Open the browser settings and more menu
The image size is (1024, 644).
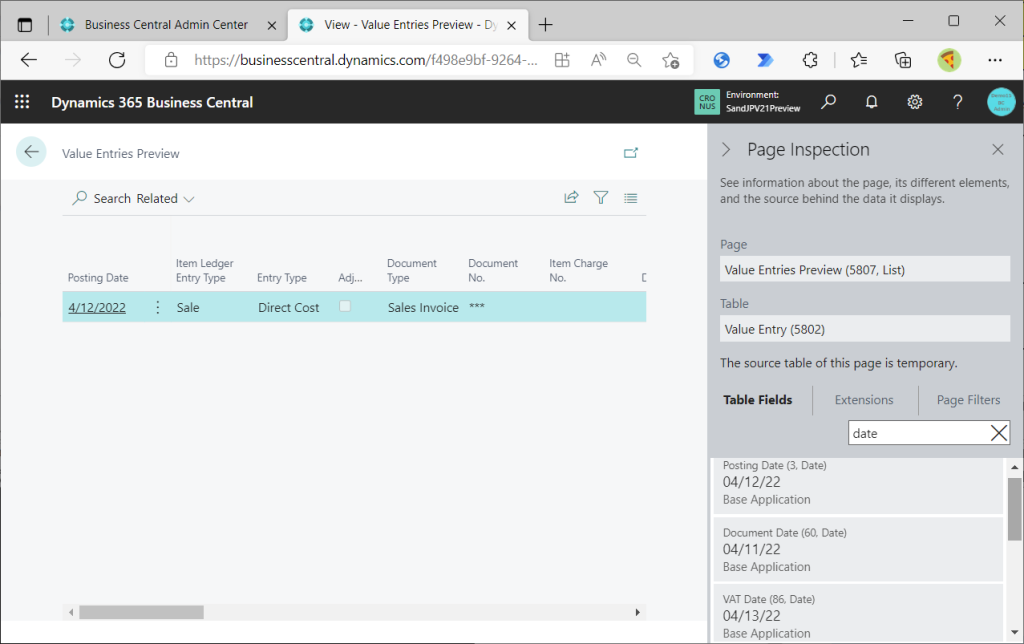point(995,60)
